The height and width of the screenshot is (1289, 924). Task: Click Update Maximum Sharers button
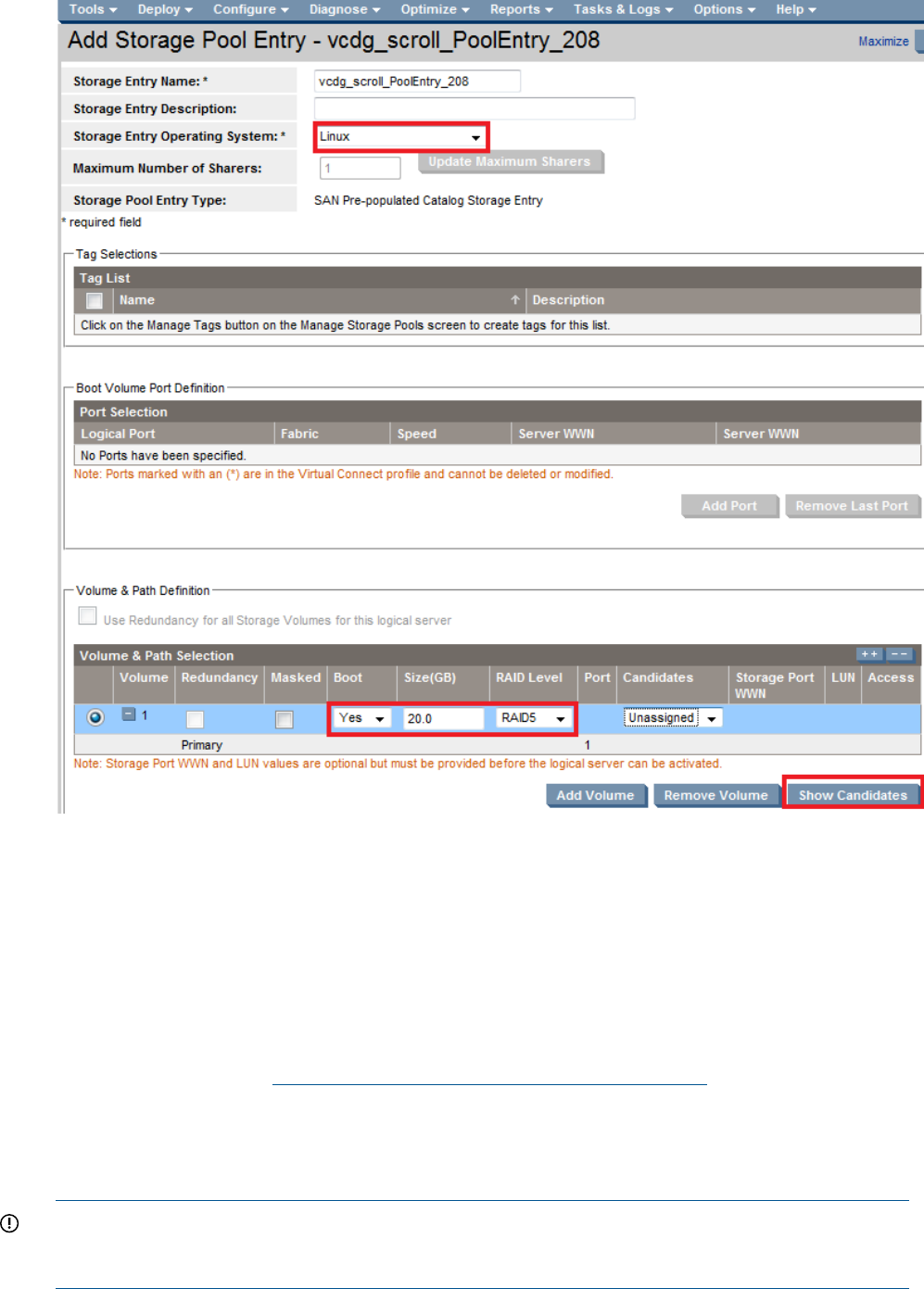510,161
